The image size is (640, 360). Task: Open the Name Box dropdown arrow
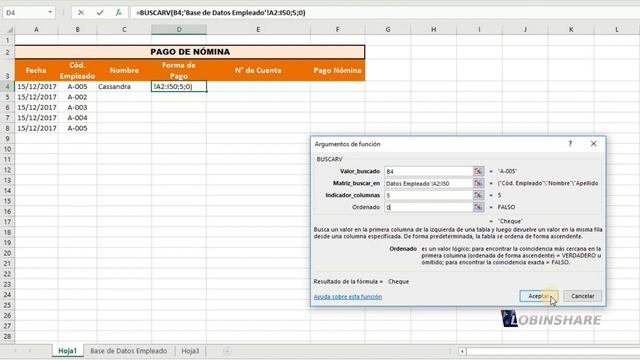click(x=50, y=13)
